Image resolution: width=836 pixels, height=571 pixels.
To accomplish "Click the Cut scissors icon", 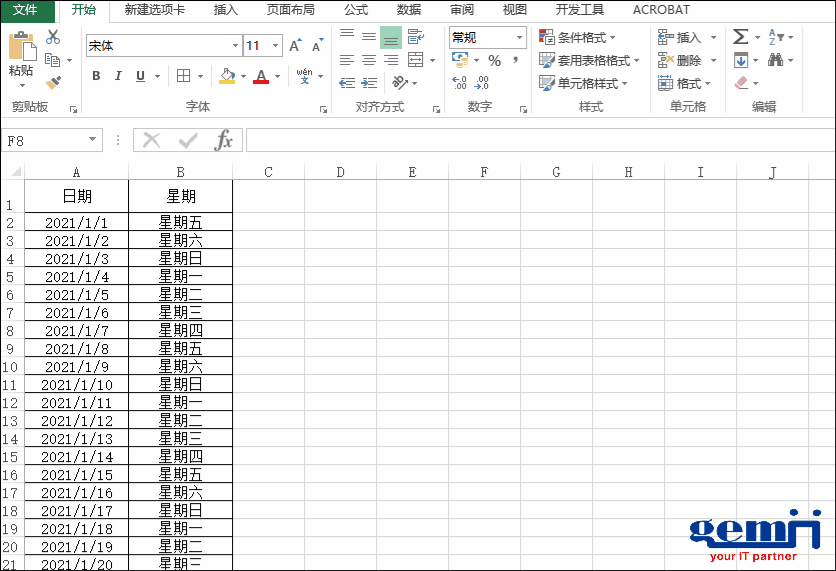I will (x=53, y=38).
